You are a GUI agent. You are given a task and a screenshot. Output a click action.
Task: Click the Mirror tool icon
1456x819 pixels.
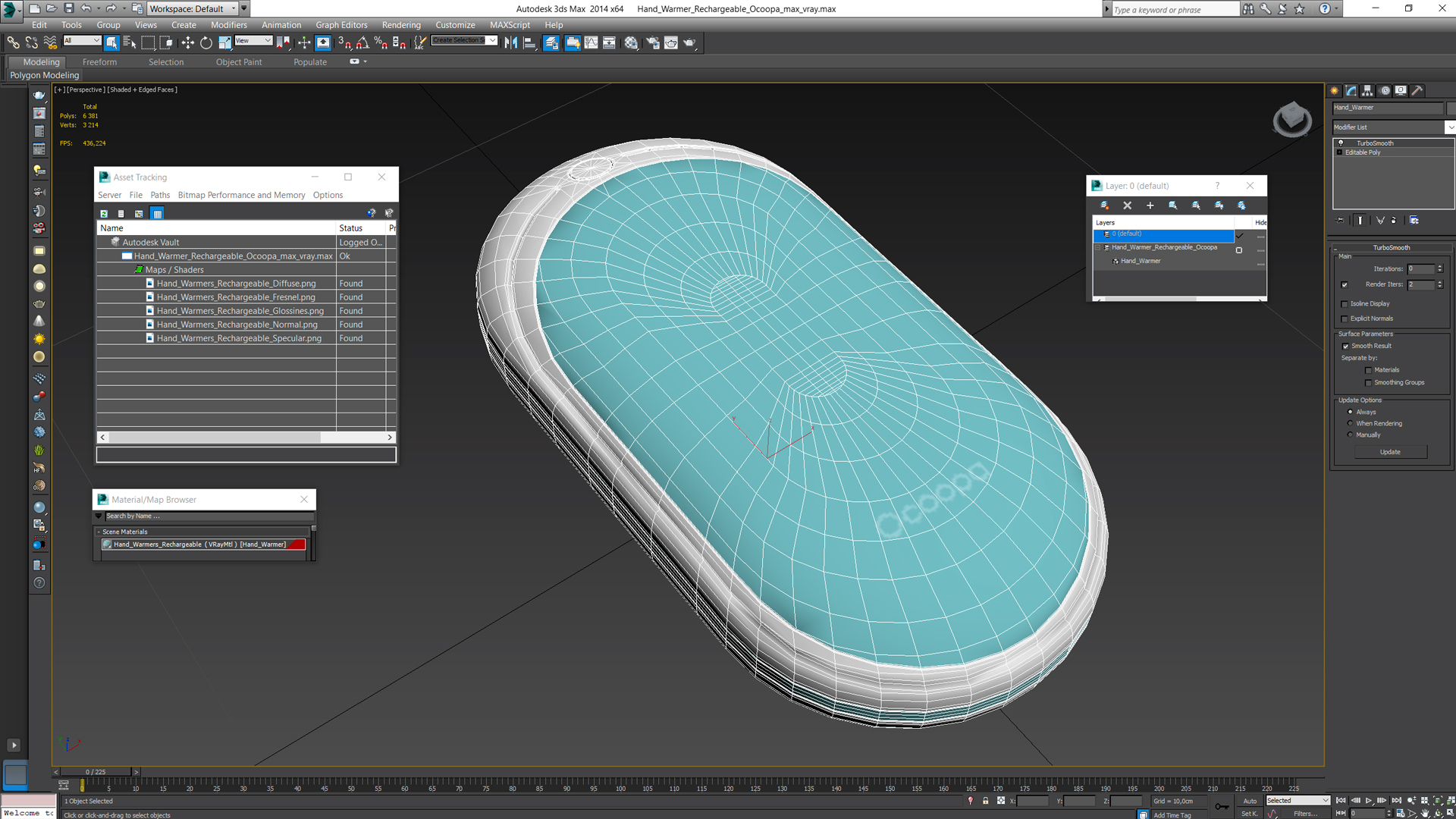(x=511, y=42)
